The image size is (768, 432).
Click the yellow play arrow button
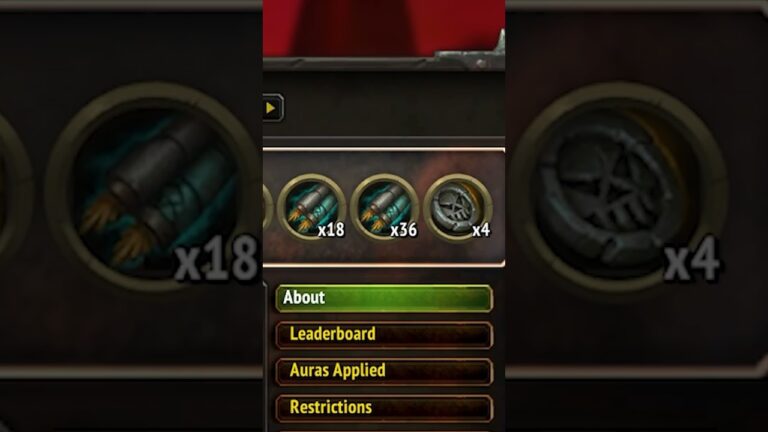pos(272,108)
